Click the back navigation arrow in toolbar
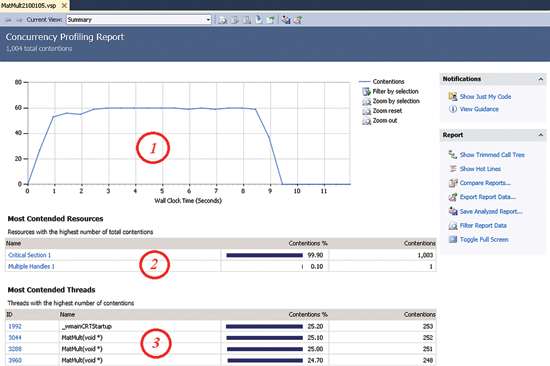Screen dimensions: 550x366 point(8,20)
